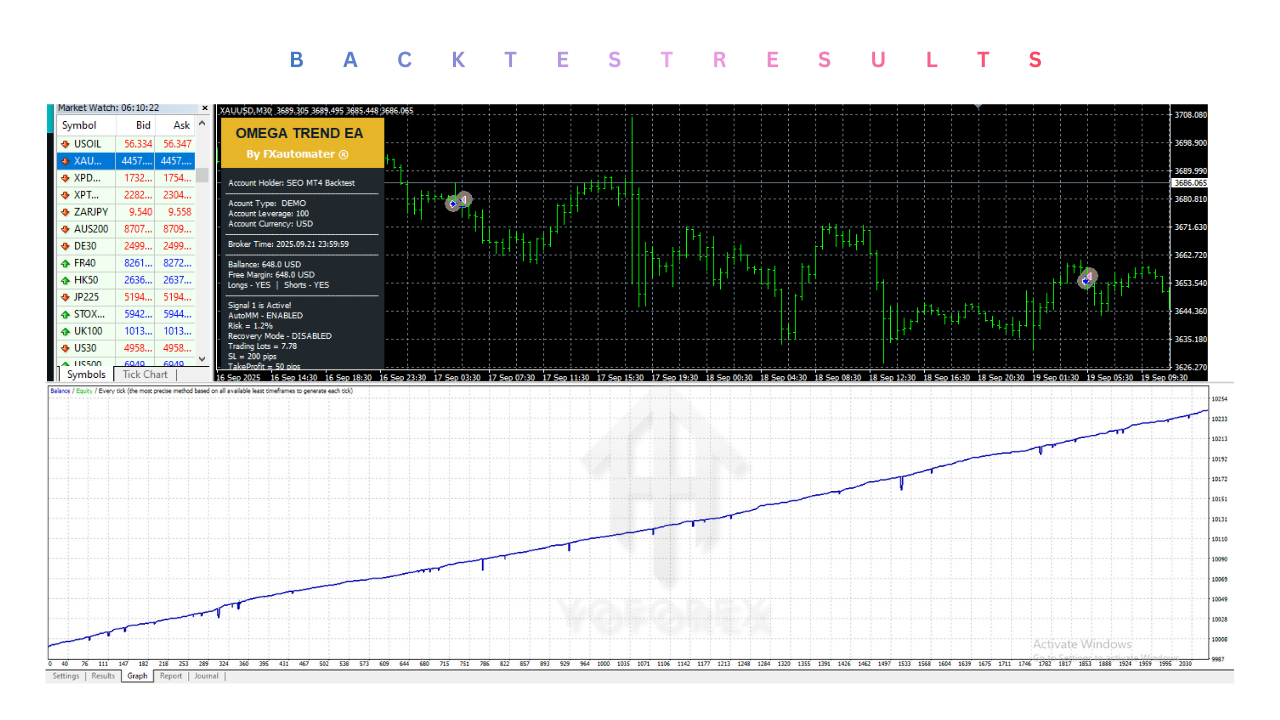Open the Settings tab of the tester
Image resolution: width=1280 pixels, height=720 pixels.
click(65, 676)
